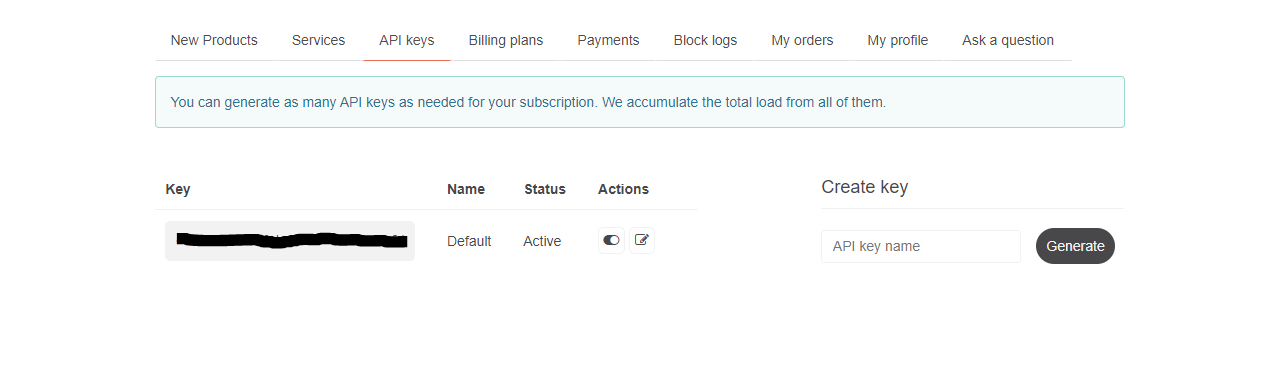Edit the Default API key name
1275x377 pixels.
click(x=642, y=240)
